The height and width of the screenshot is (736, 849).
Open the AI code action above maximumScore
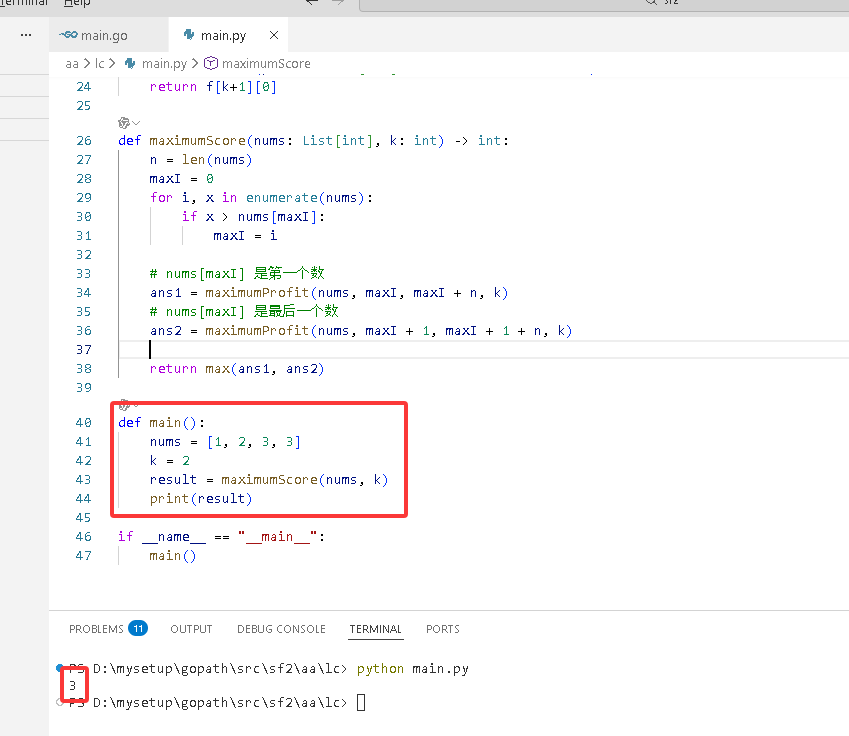124,123
